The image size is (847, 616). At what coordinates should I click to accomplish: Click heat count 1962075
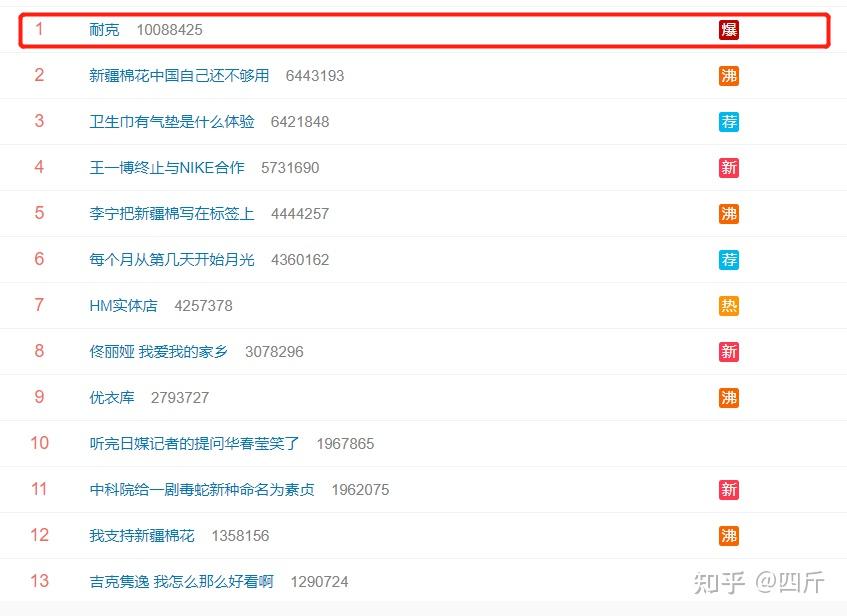360,490
